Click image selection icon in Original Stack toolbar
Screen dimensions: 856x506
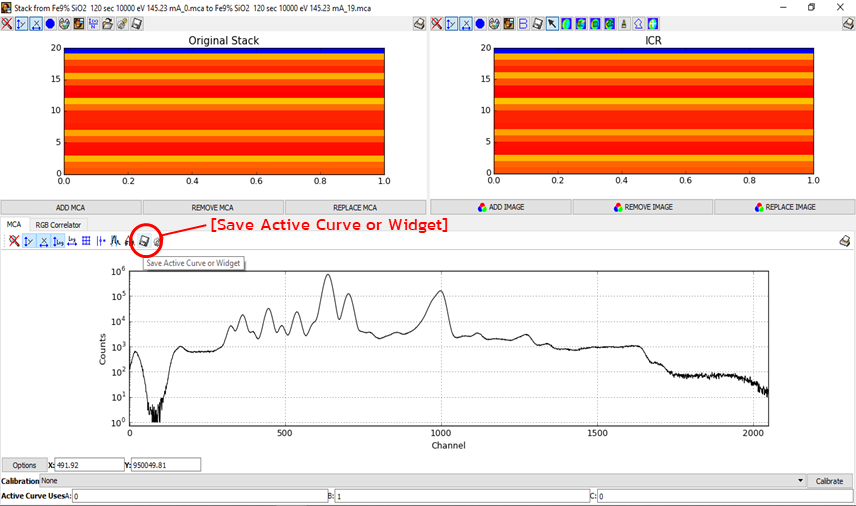[79, 24]
